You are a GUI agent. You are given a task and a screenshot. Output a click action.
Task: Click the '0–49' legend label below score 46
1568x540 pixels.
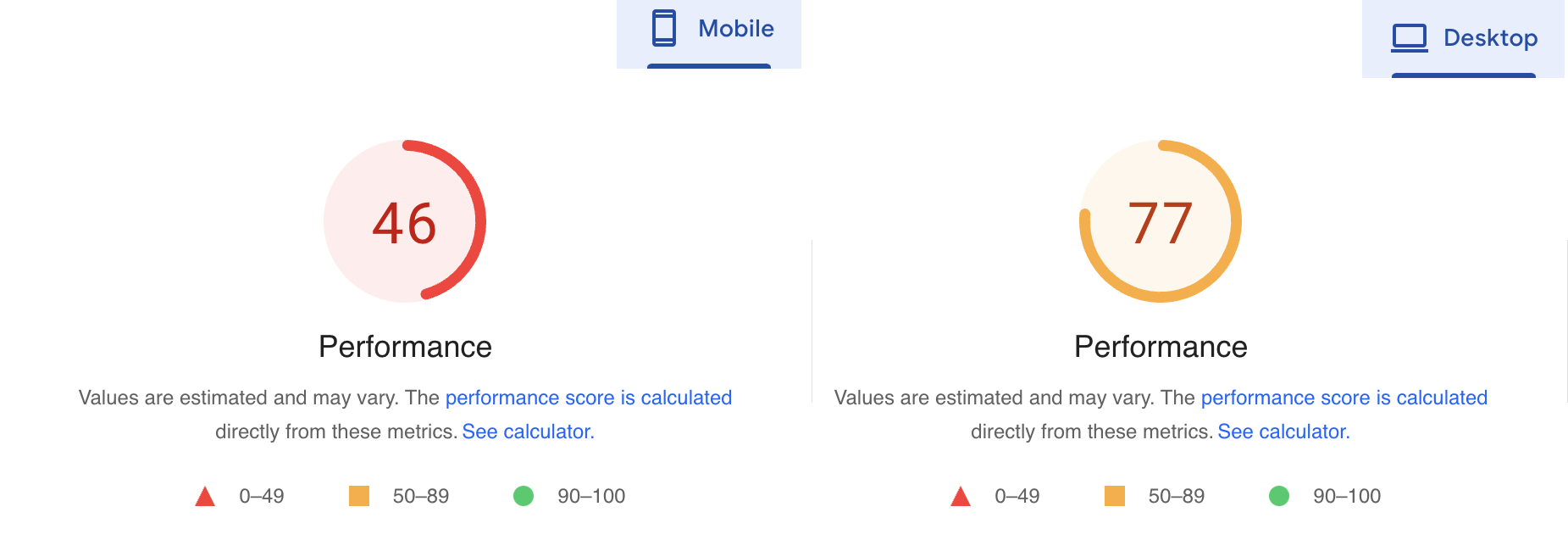point(261,496)
